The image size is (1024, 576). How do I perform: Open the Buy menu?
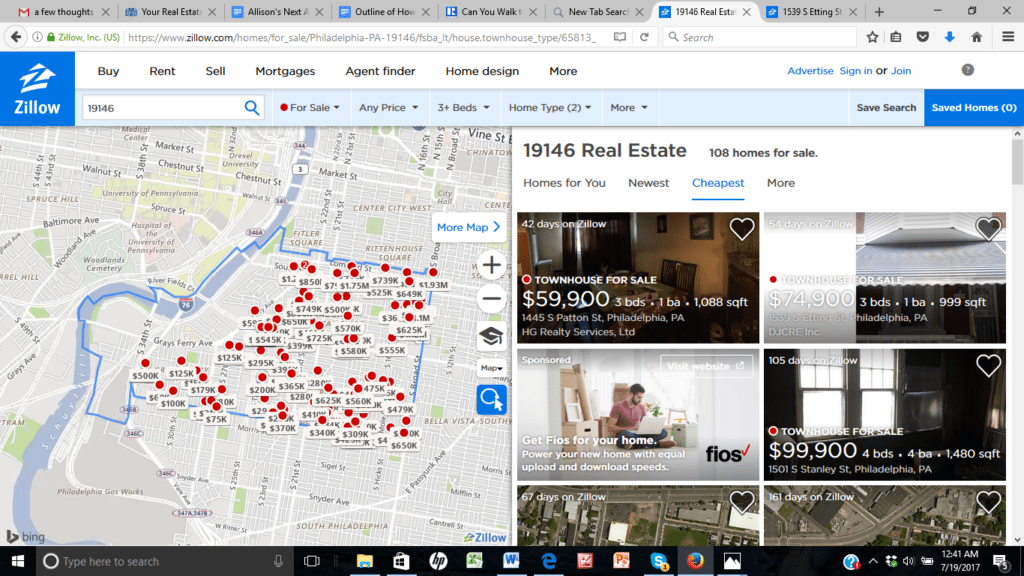[108, 71]
